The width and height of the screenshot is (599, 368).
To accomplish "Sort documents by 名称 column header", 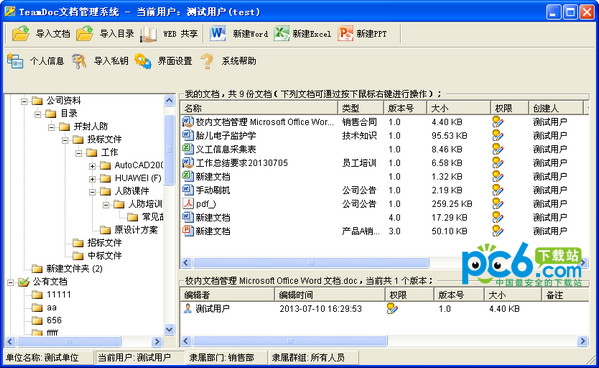I will tap(259, 108).
